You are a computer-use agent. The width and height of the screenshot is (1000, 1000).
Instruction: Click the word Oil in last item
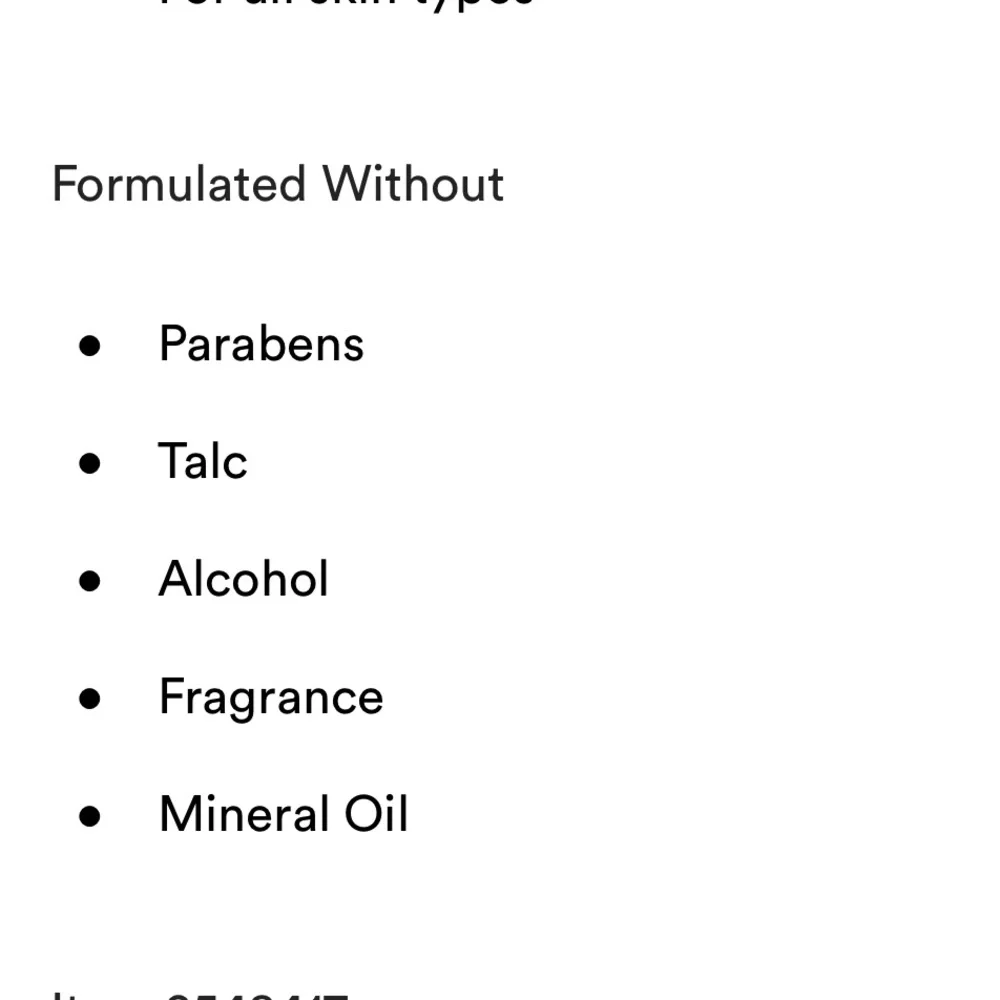376,814
